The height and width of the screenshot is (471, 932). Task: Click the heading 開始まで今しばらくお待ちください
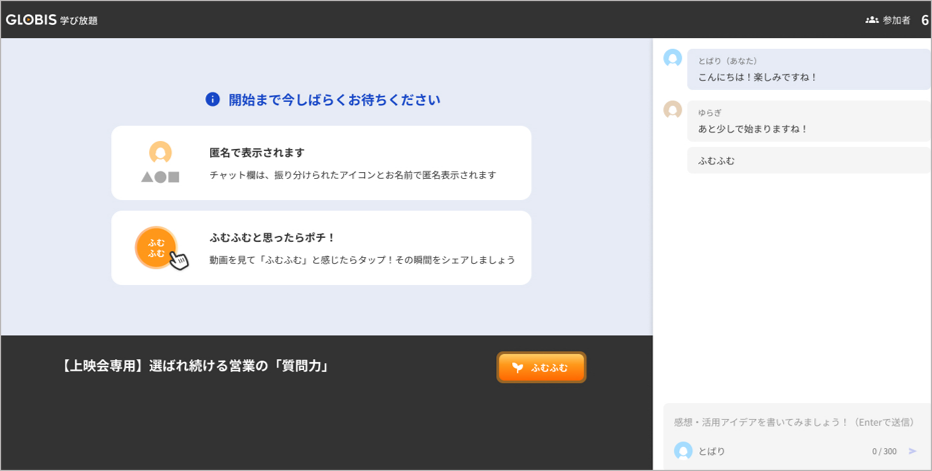coord(335,99)
